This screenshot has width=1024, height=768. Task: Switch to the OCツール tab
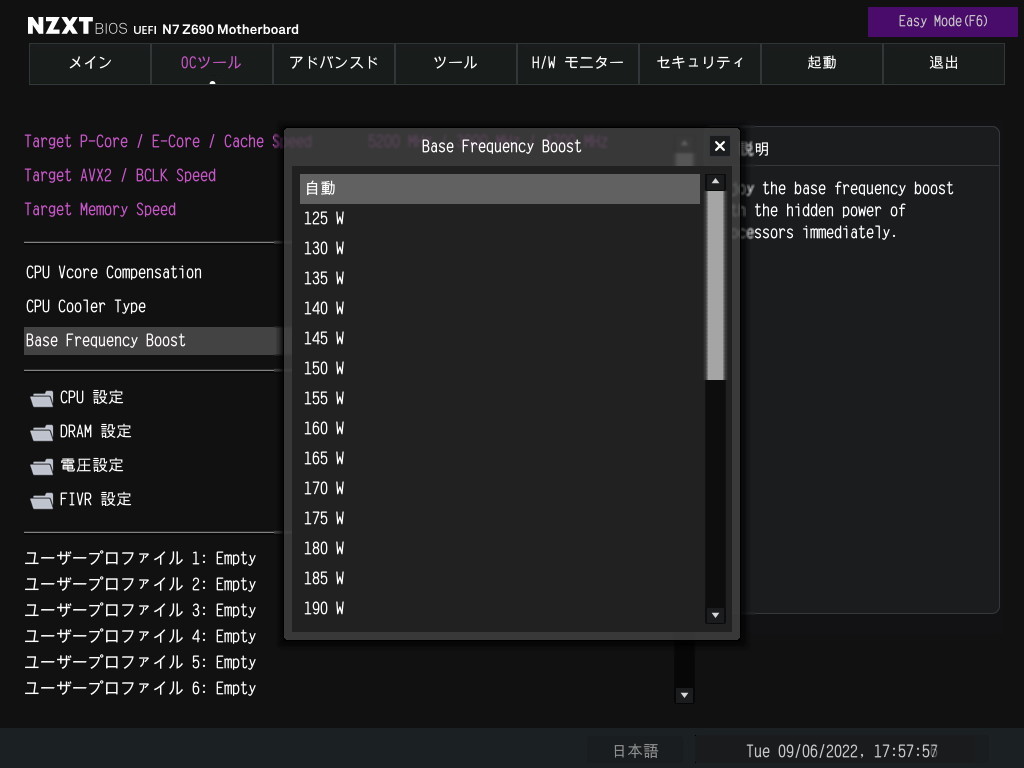pos(212,63)
